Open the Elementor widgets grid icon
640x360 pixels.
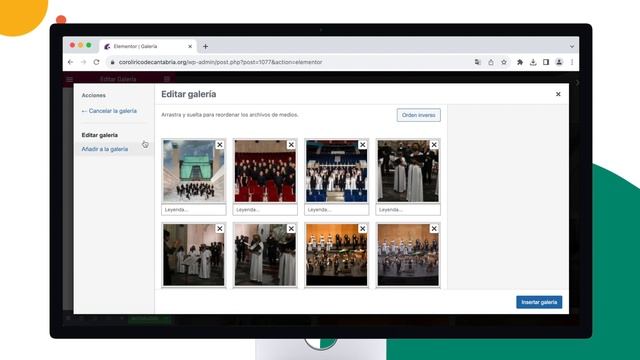[167, 79]
